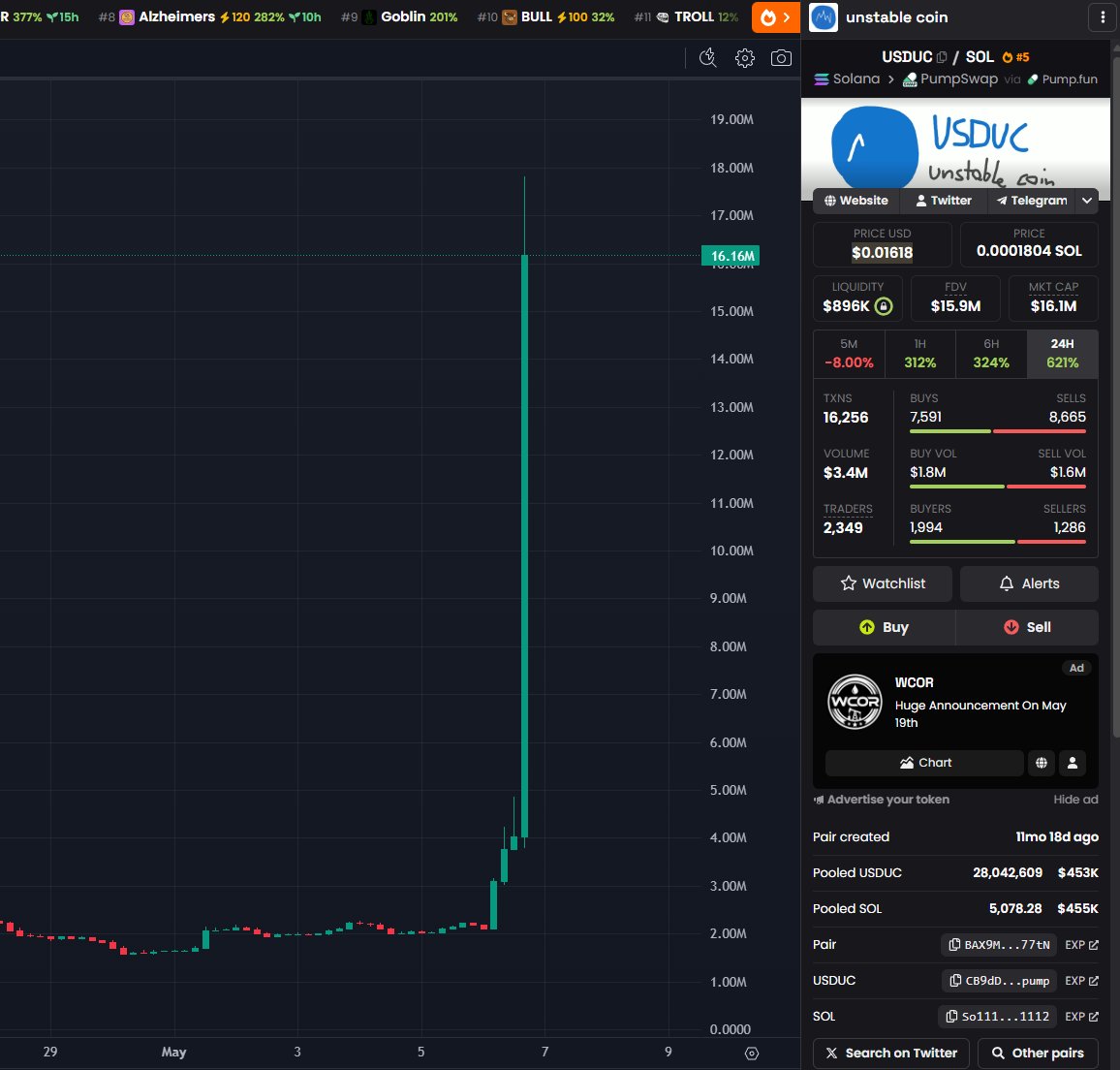The width and height of the screenshot is (1120, 1070).
Task: Open chart settings gear icon
Action: tap(744, 58)
